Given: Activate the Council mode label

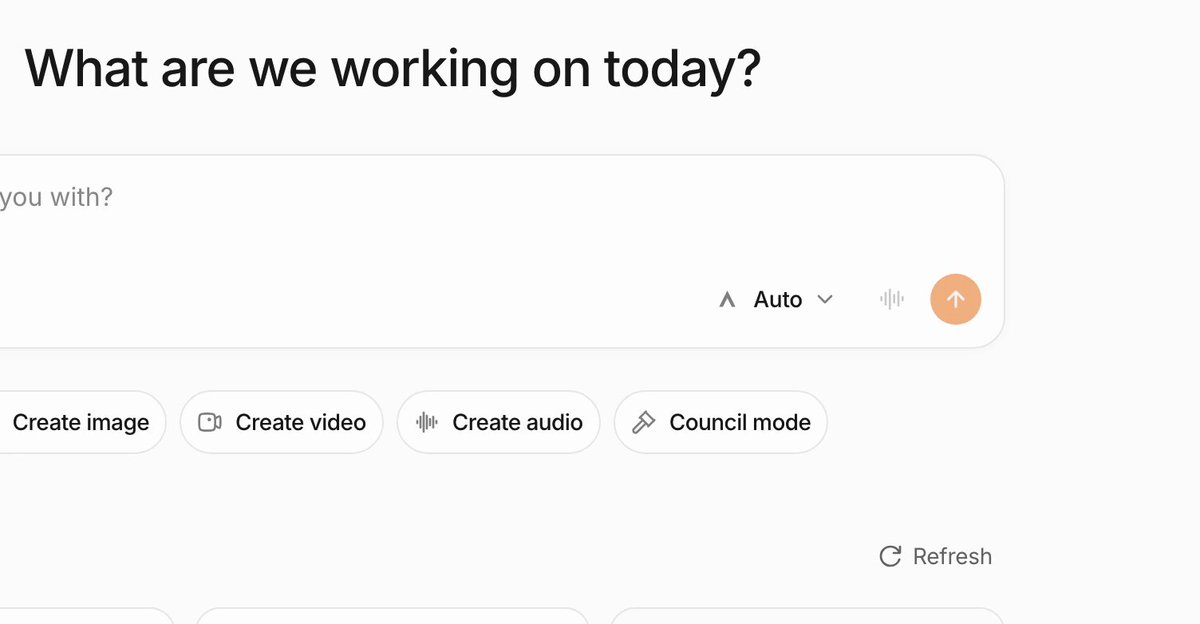Looking at the screenshot, I should pyautogui.click(x=740, y=422).
